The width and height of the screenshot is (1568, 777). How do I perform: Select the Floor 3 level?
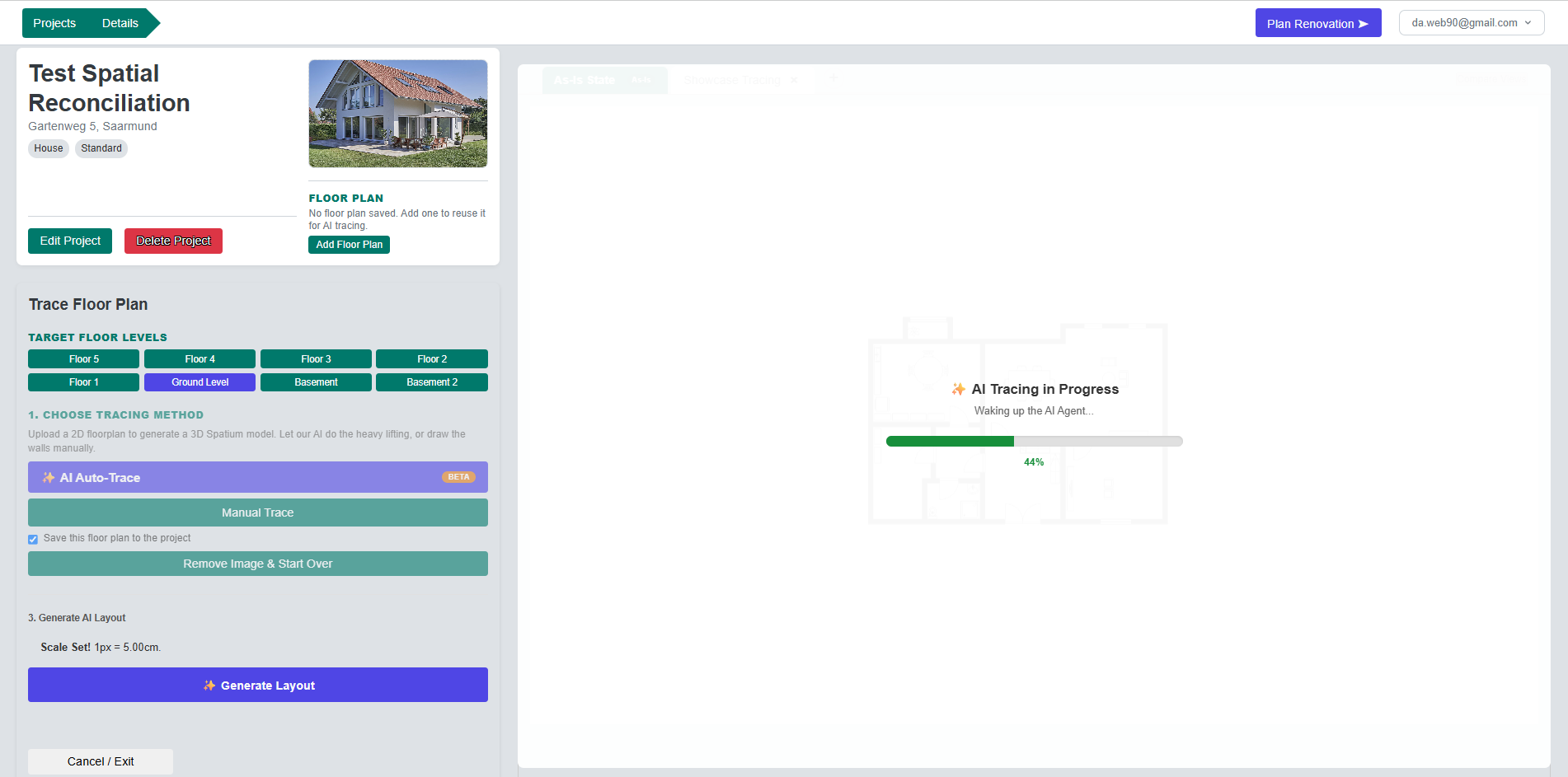(x=316, y=359)
